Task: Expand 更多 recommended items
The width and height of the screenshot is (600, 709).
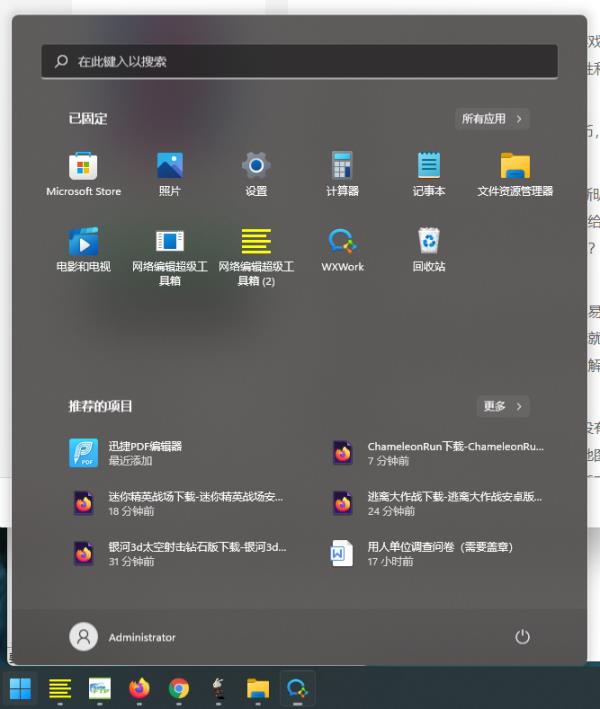Action: pyautogui.click(x=503, y=407)
